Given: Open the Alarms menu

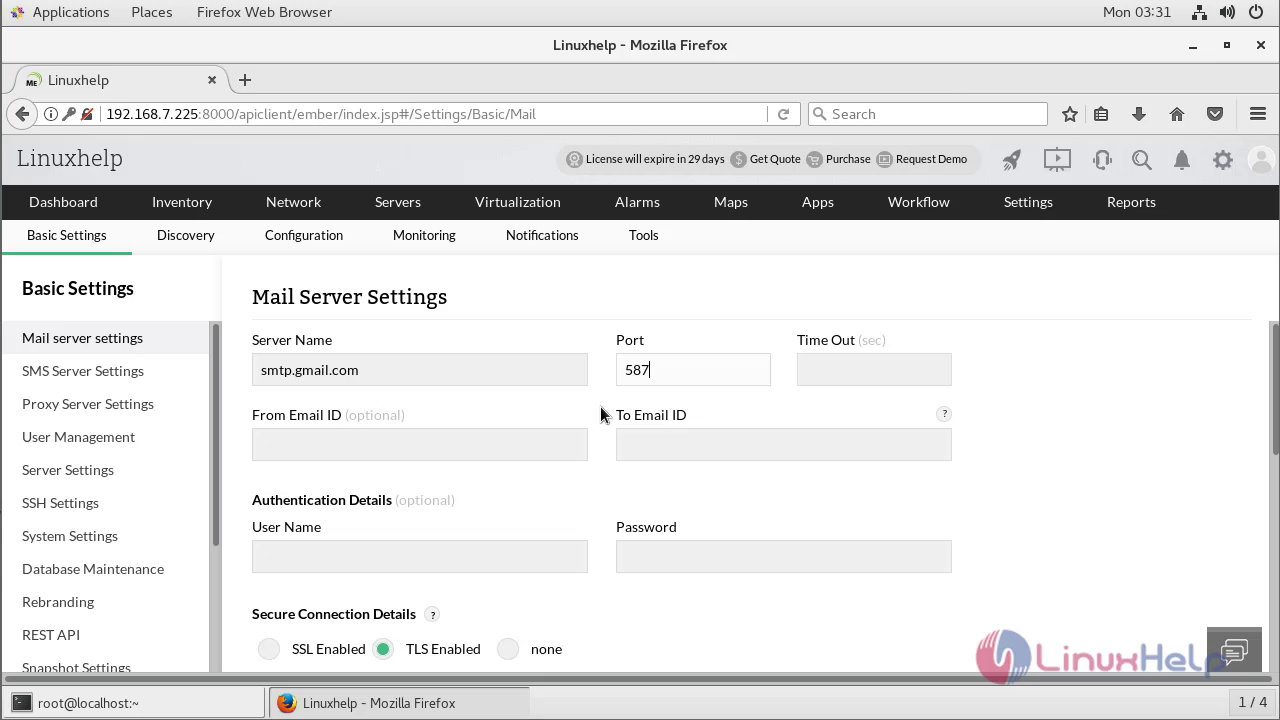Looking at the screenshot, I should tap(637, 202).
